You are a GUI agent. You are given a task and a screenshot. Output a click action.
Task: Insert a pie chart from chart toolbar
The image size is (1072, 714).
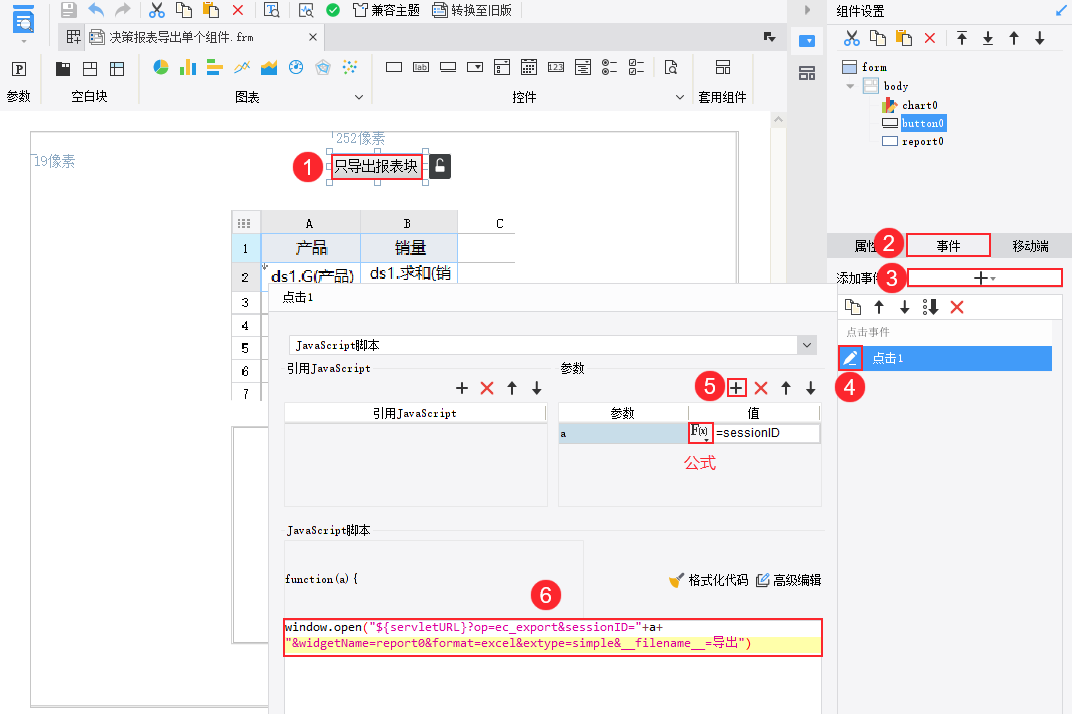tap(161, 67)
